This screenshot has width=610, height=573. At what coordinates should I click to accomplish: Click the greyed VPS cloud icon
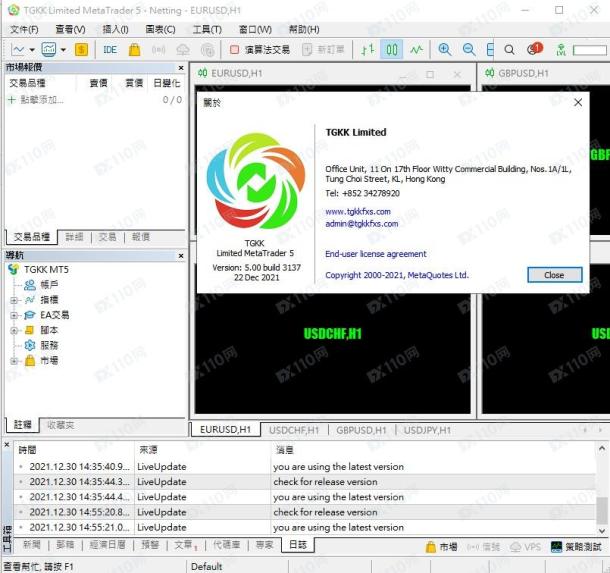(183, 50)
